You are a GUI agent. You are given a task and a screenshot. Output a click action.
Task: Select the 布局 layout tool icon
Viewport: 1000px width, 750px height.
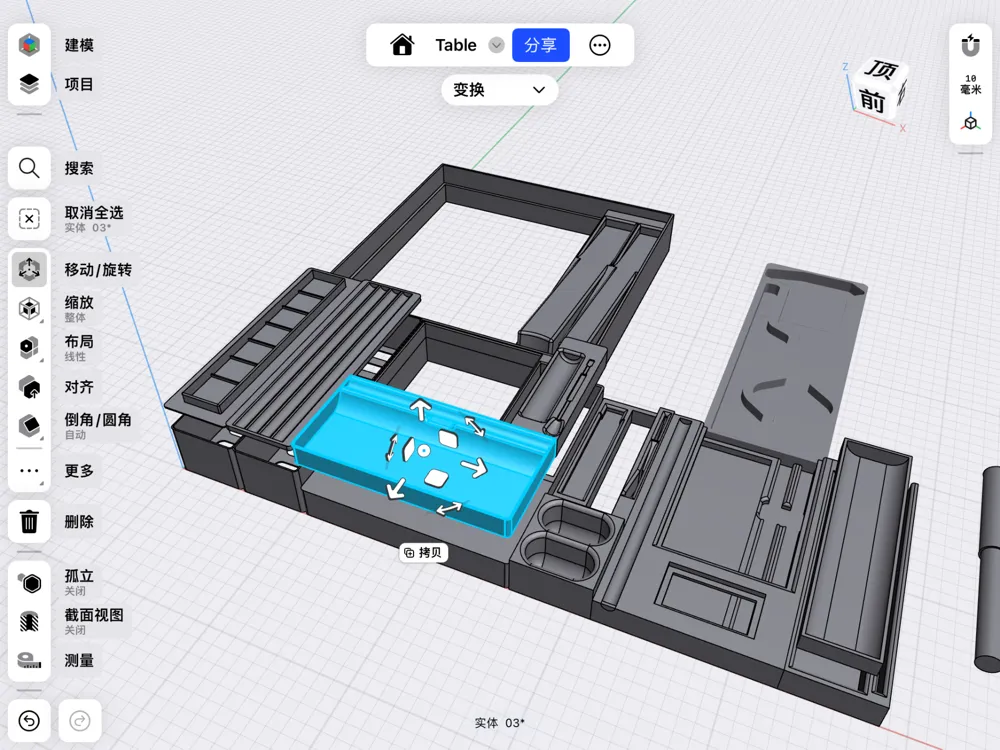29,348
